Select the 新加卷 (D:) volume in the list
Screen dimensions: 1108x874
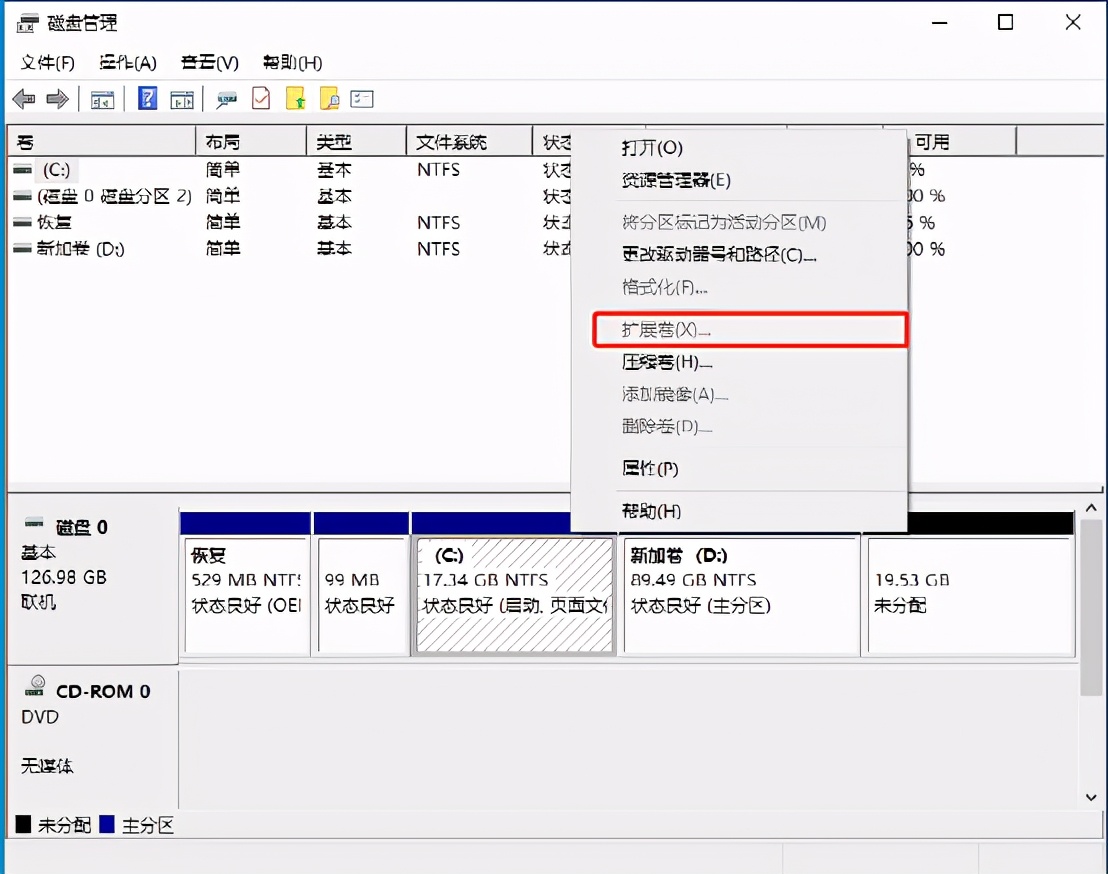click(x=81, y=249)
